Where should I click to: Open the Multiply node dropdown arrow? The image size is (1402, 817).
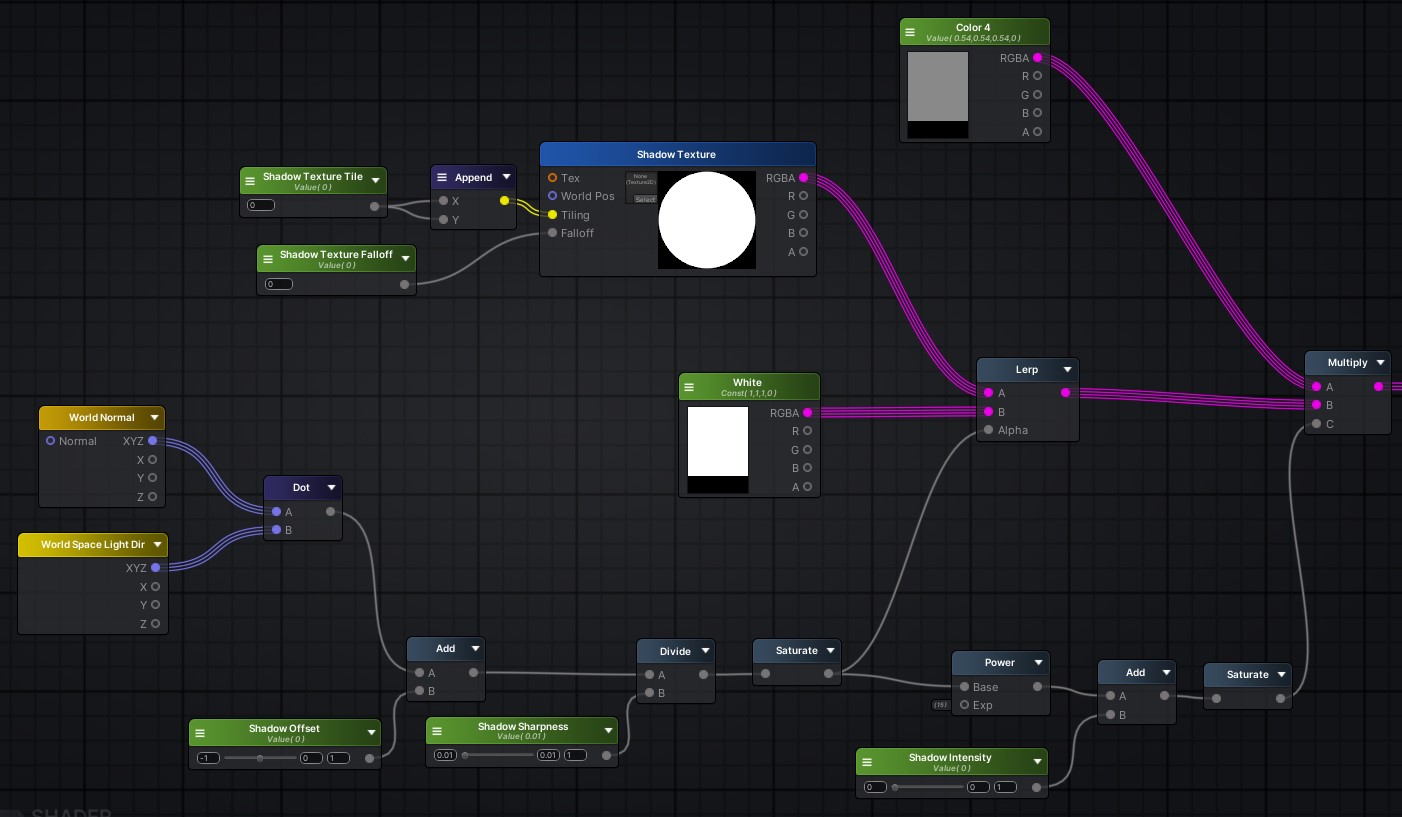click(1380, 363)
